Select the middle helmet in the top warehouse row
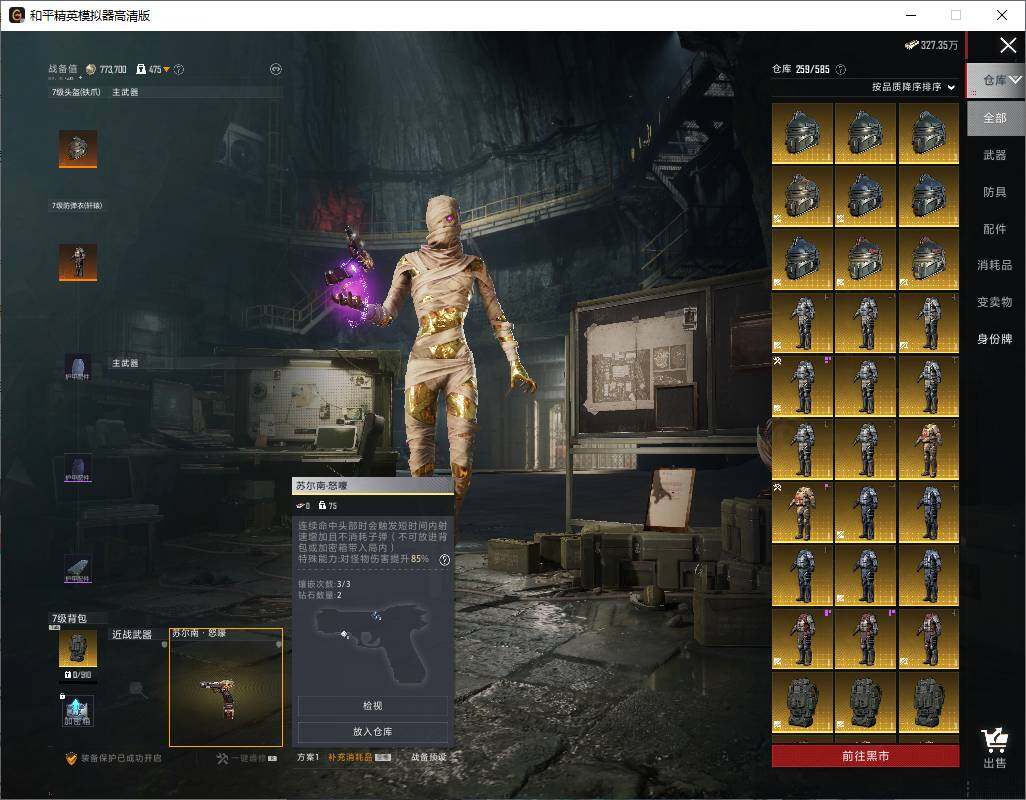1026x800 pixels. (x=865, y=133)
